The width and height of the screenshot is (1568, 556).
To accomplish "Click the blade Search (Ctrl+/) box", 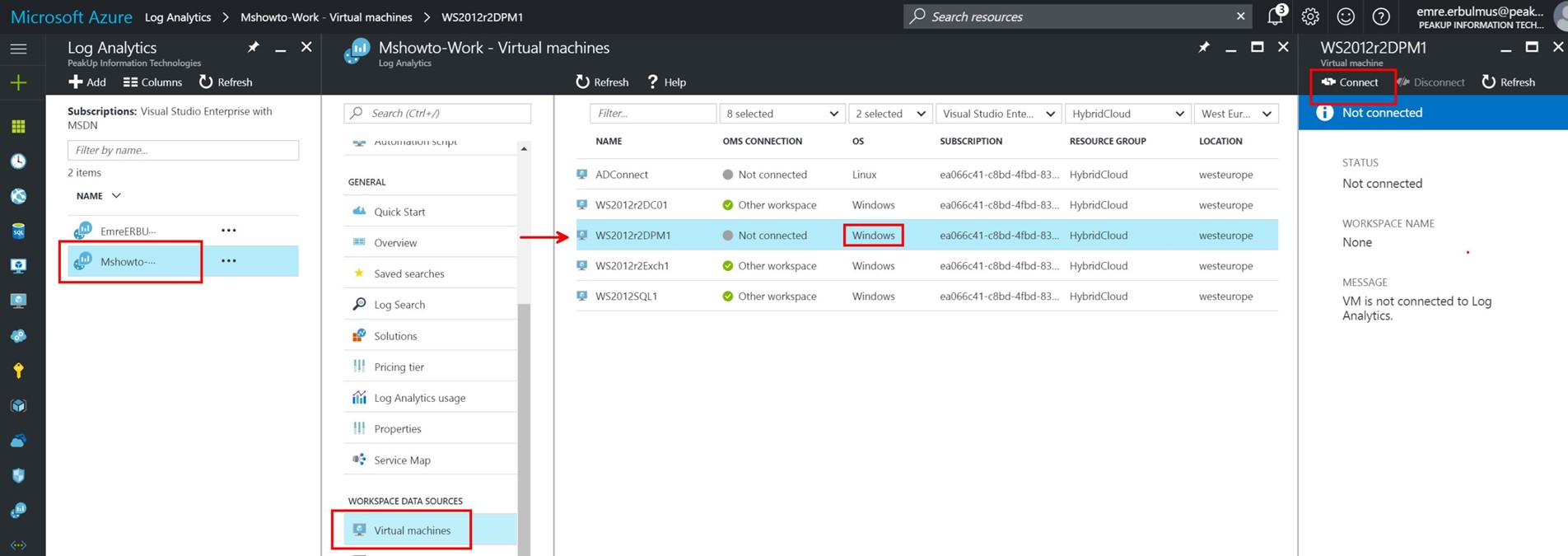I will point(437,114).
